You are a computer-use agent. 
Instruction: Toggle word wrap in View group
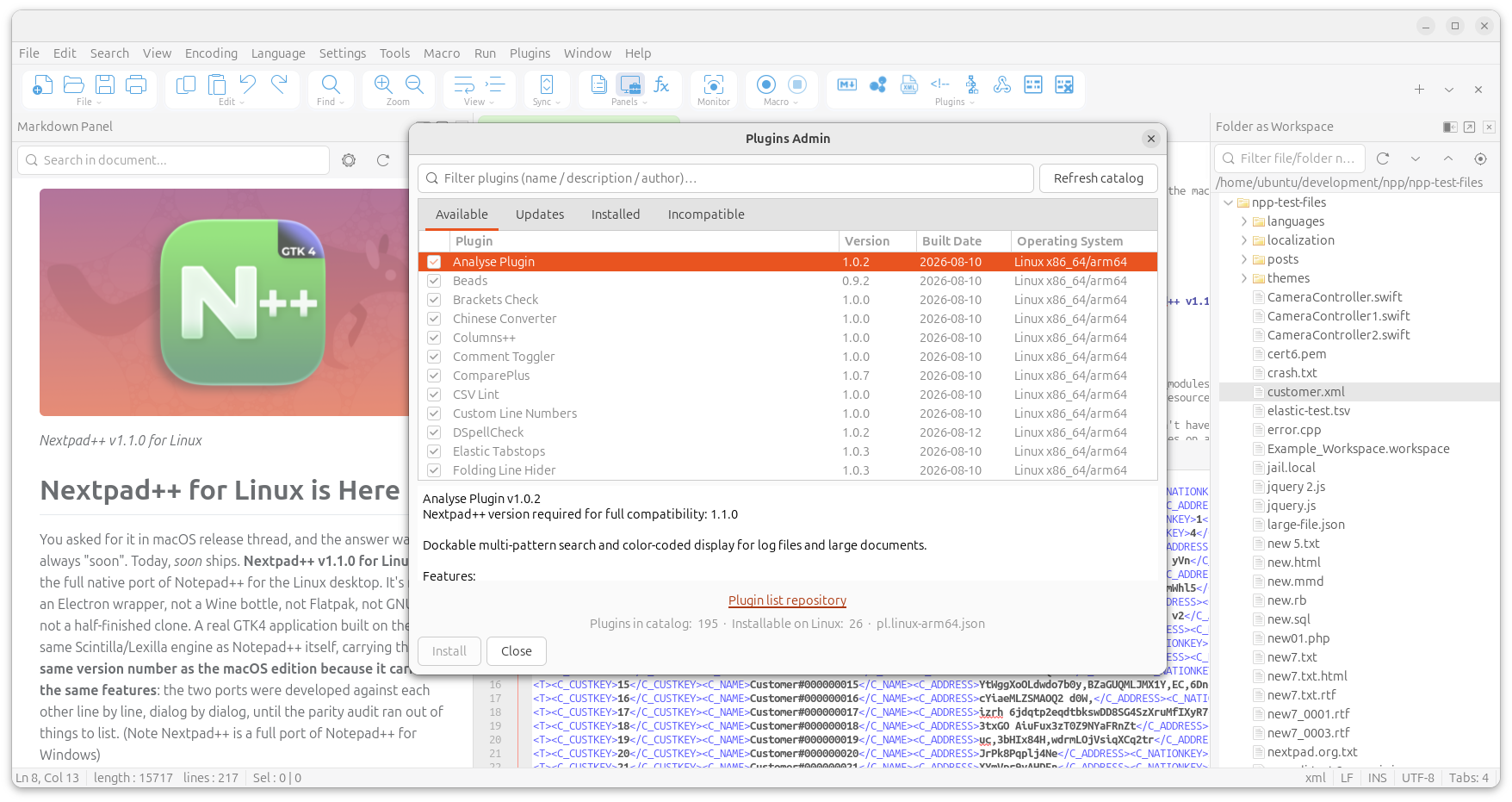[x=464, y=84]
